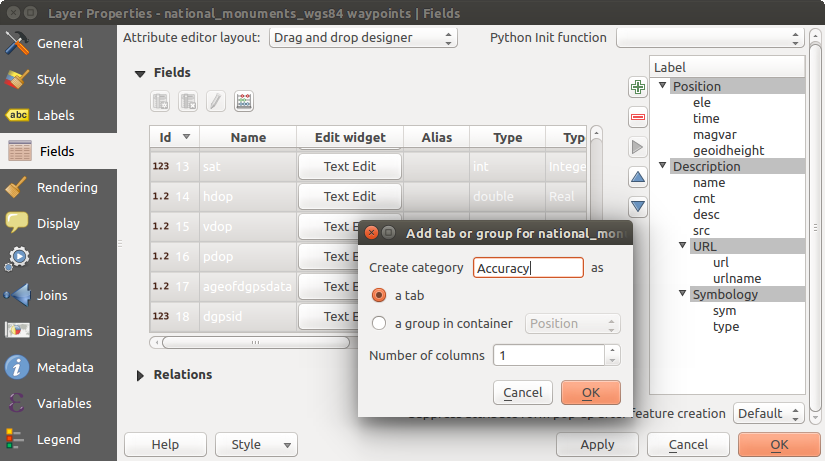Open the Attribute editor layout dropdown

(364, 38)
